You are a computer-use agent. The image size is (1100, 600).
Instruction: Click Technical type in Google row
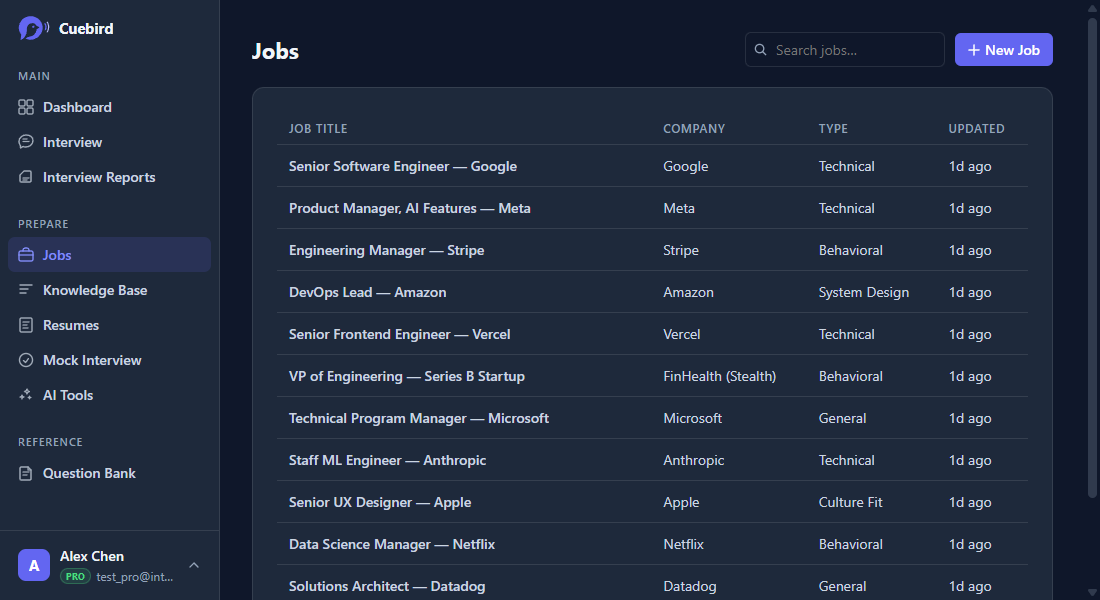(846, 166)
